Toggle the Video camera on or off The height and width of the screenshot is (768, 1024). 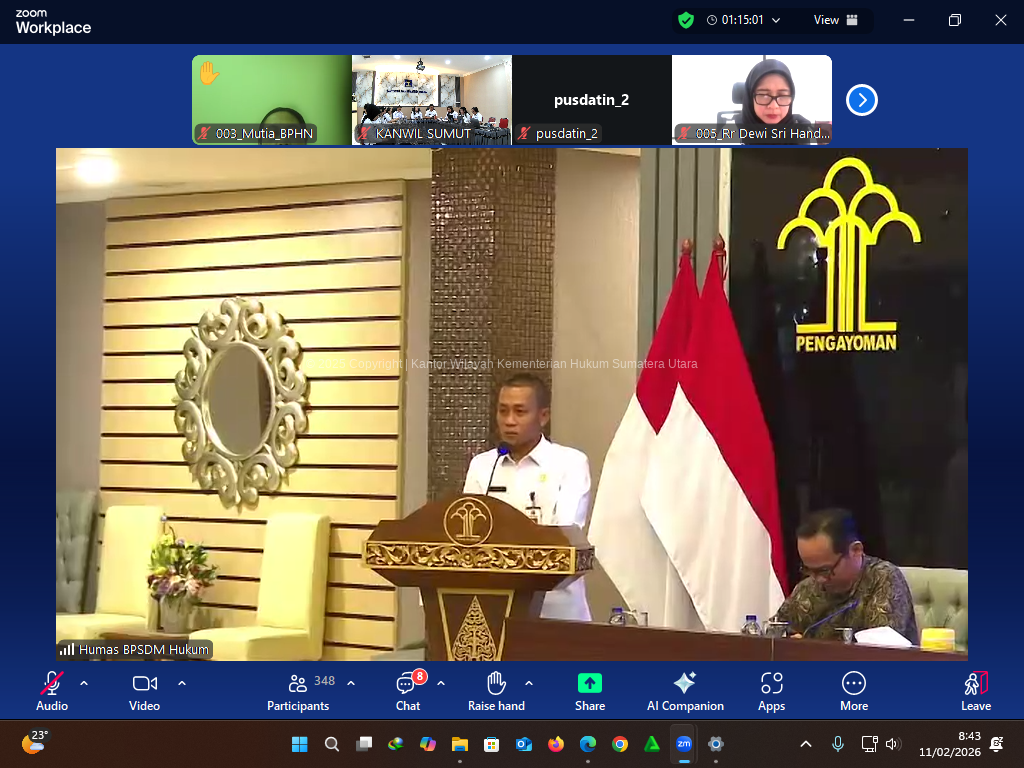pos(145,691)
